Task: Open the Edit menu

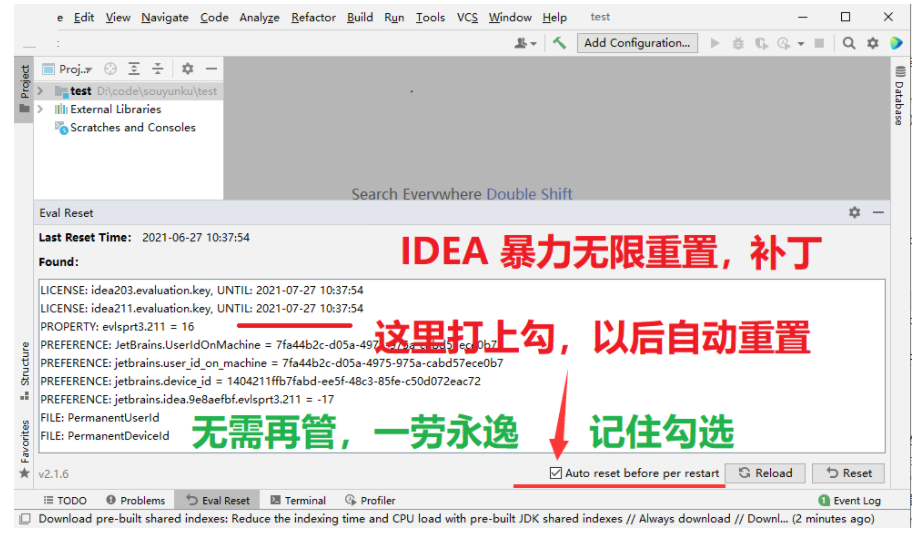Action: pos(83,17)
